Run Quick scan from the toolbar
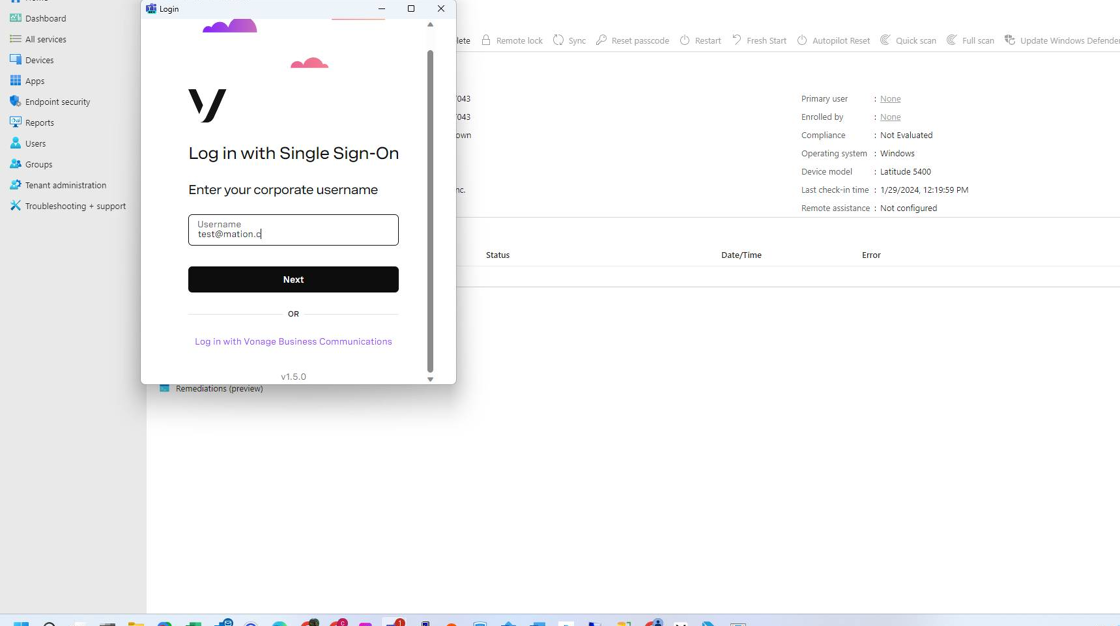 pos(908,41)
